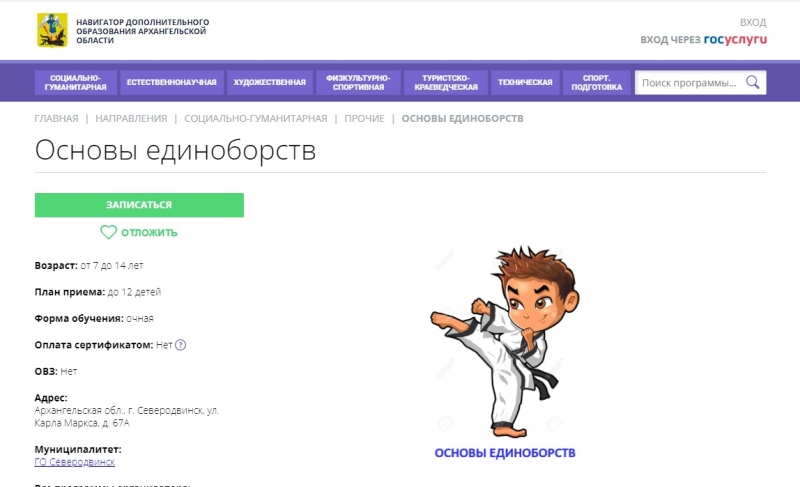Switch to the Техническая category tab
The width and height of the screenshot is (800, 487).
[x=525, y=82]
